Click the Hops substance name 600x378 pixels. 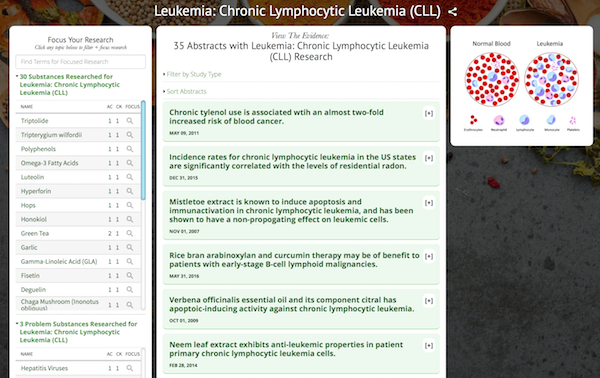(x=28, y=205)
